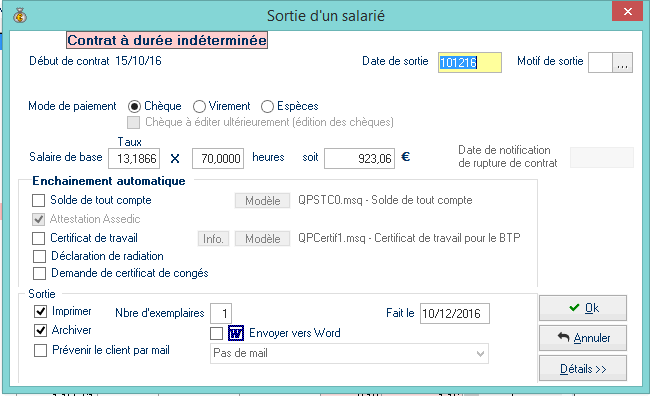The width and height of the screenshot is (650, 396).
Task: Enable Solde de tout compte checkbox
Action: coord(39,201)
